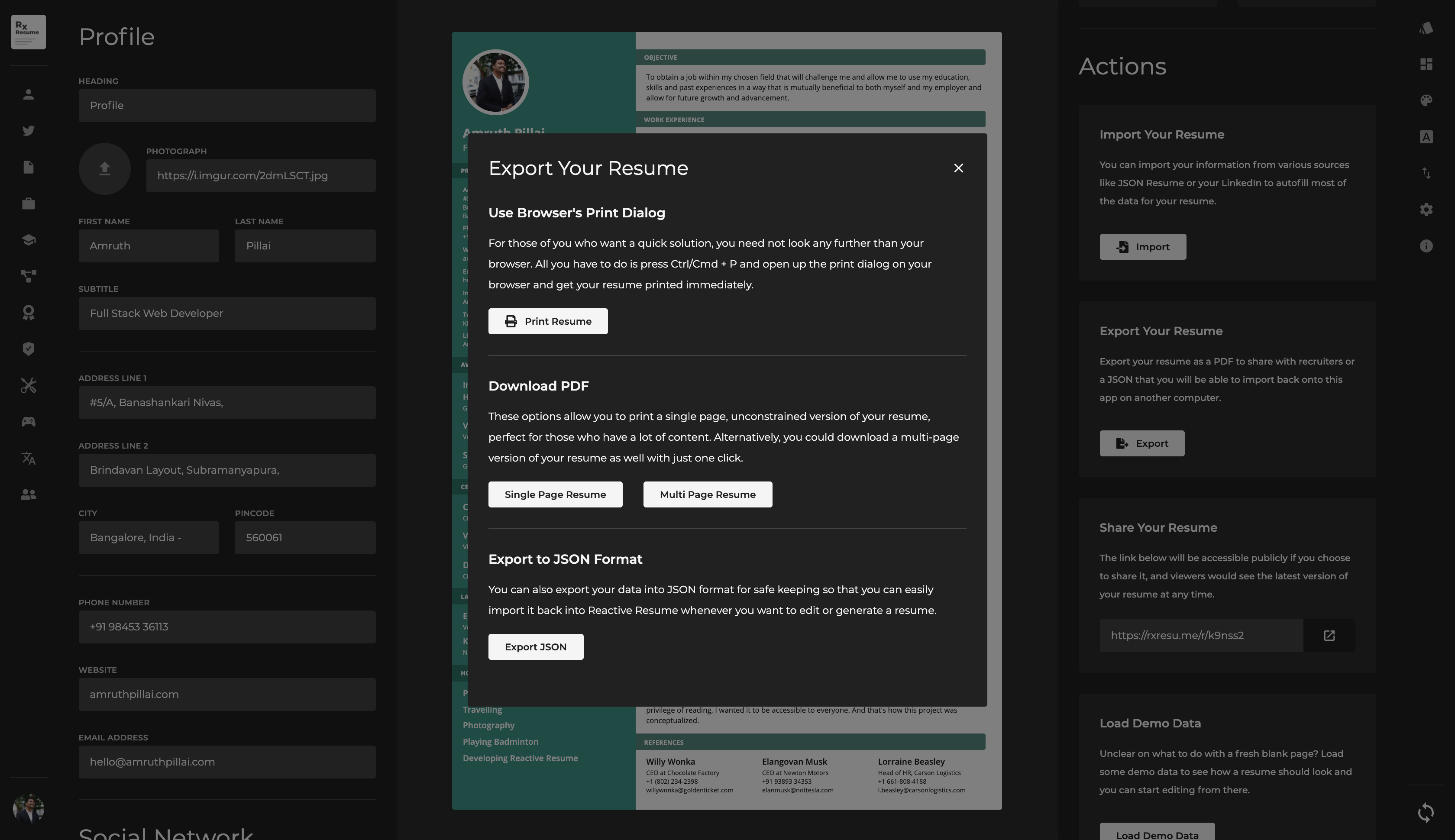Click the Import button in Actions
This screenshot has width=1455, height=840.
1142,247
